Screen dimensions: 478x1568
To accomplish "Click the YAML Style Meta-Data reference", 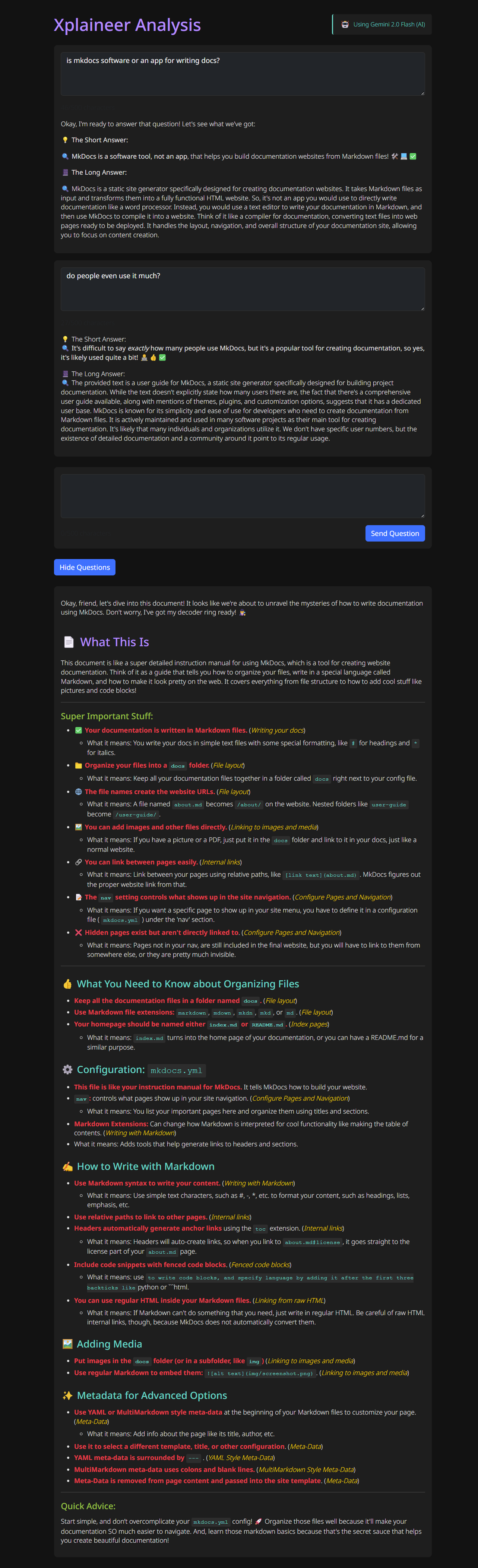I will (241, 1457).
